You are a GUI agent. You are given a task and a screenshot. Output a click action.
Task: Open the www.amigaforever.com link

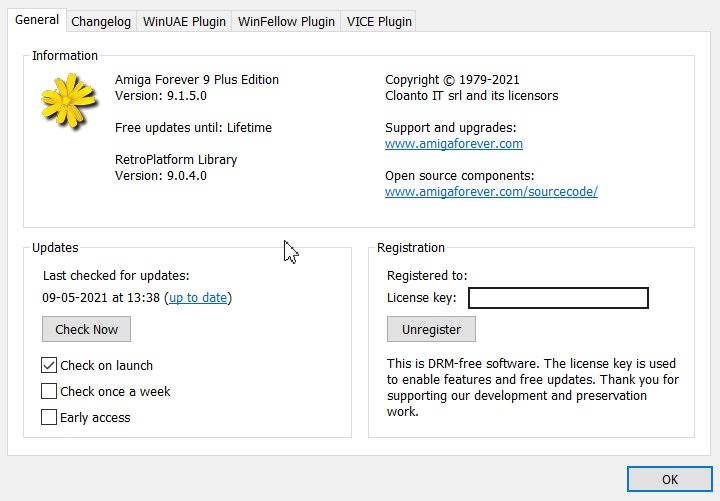[454, 144]
